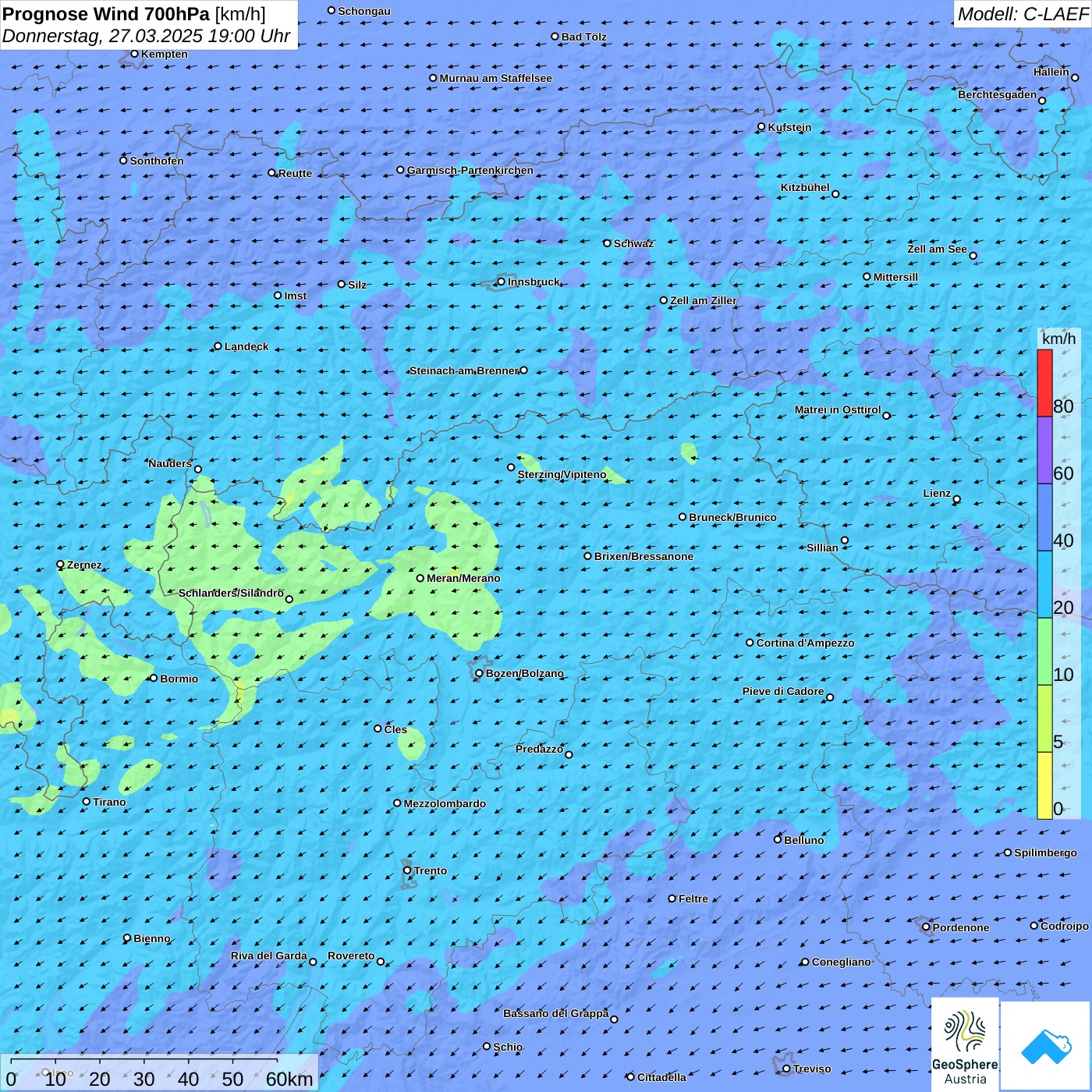This screenshot has height=1092, width=1092.
Task: Click the Kempten location marker
Action: coord(134,54)
